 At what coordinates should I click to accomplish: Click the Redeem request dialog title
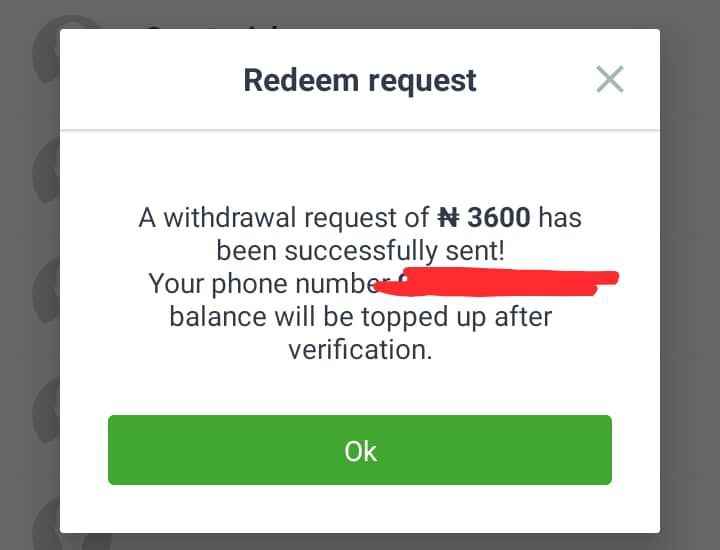click(x=360, y=80)
